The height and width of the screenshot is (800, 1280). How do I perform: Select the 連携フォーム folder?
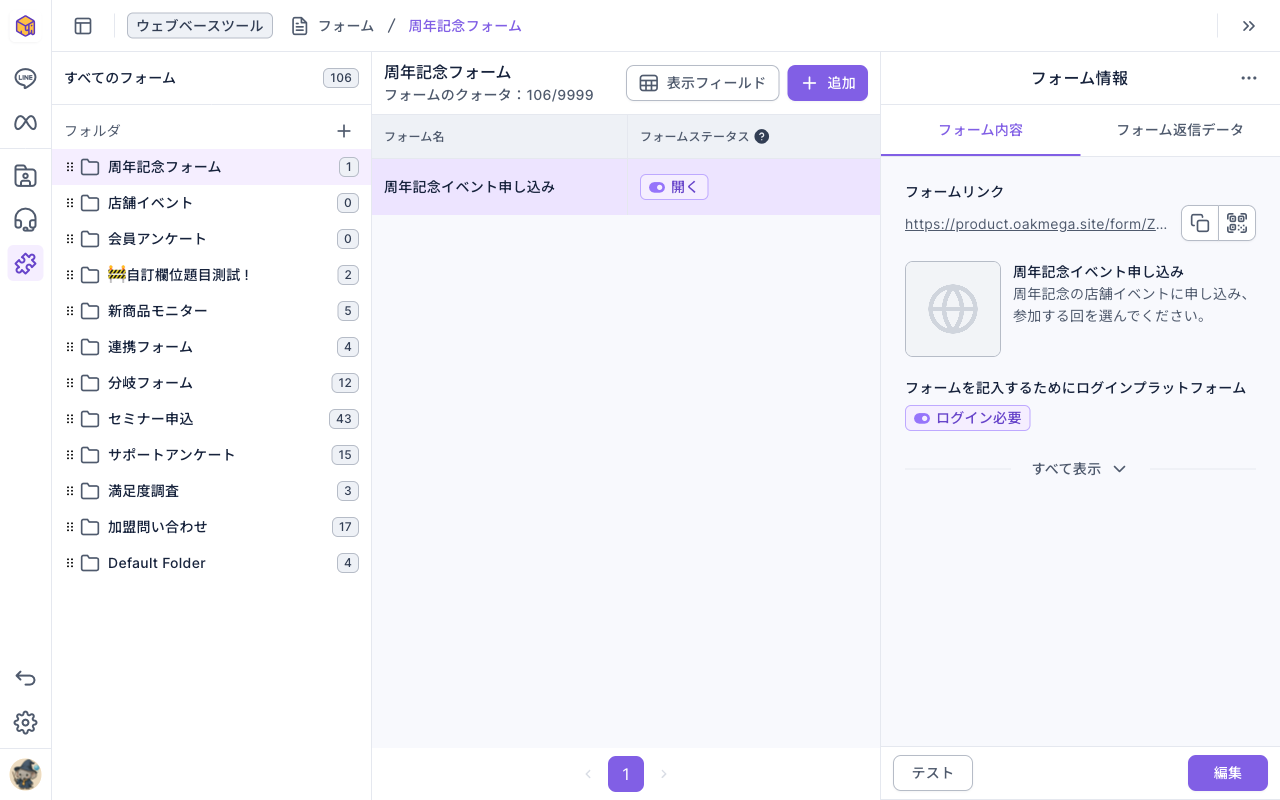pos(211,347)
